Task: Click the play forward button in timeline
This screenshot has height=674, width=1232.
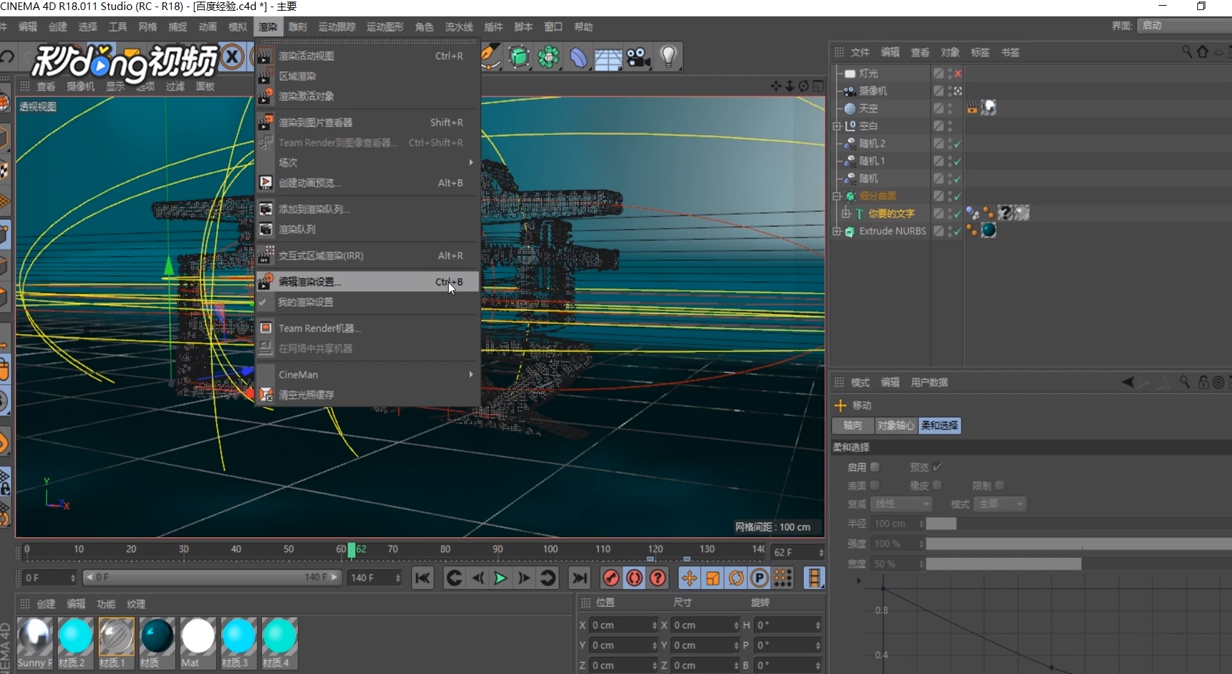Action: pyautogui.click(x=500, y=578)
